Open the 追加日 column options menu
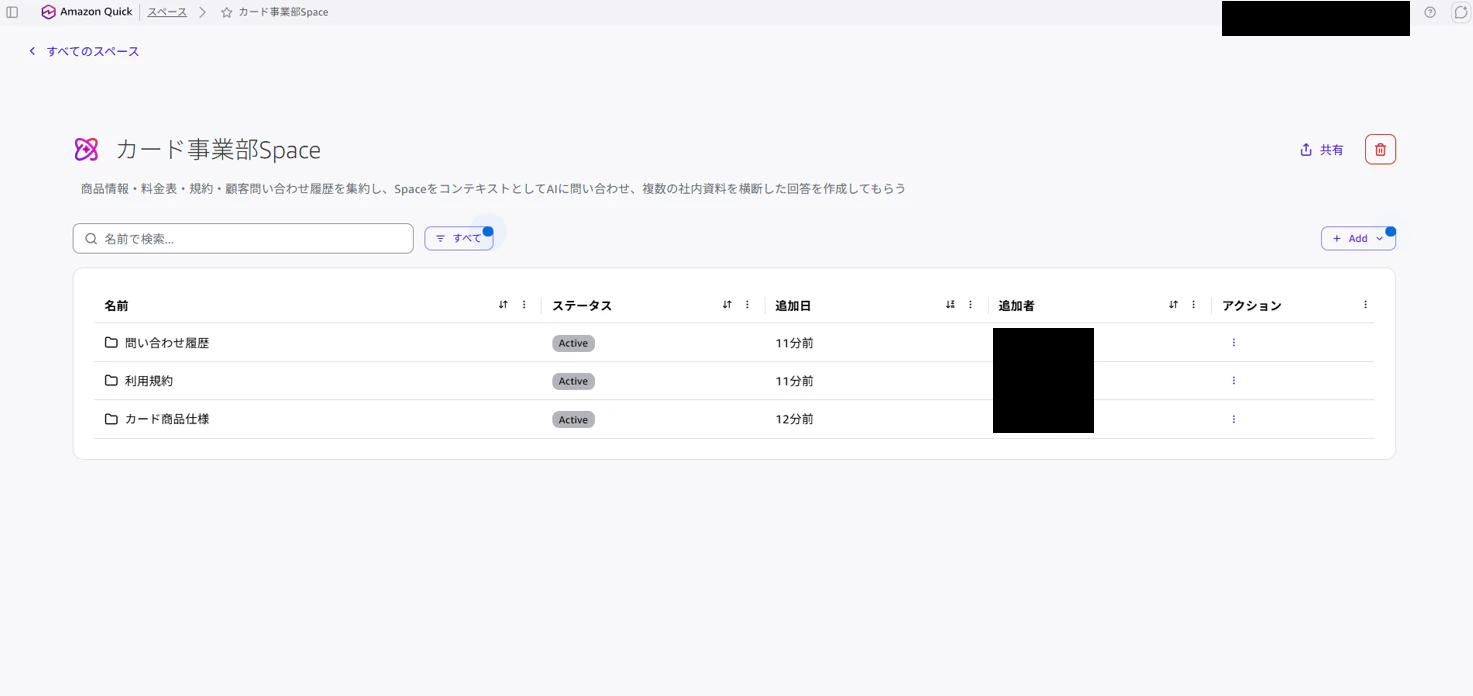 coord(970,305)
